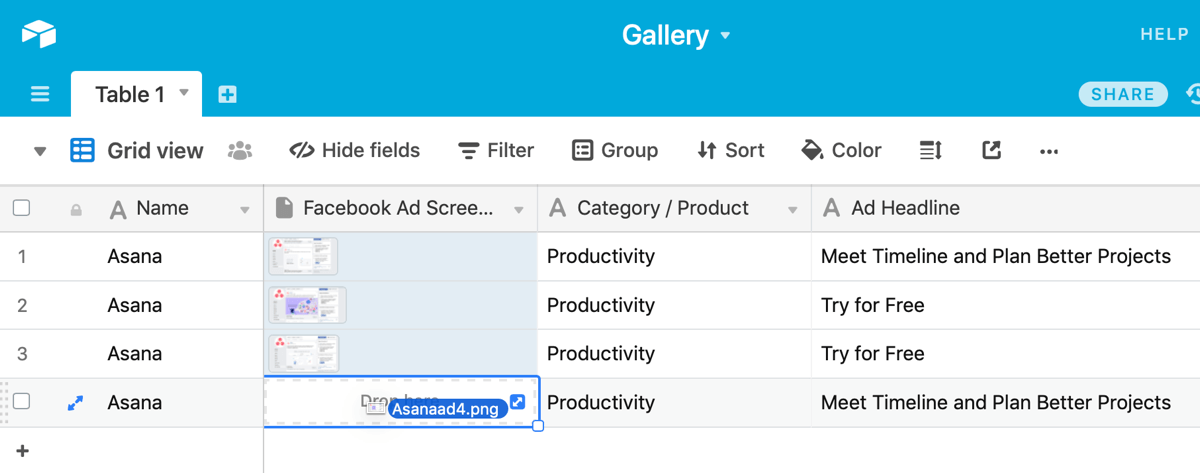Expand the views sidebar triangle

point(40,152)
